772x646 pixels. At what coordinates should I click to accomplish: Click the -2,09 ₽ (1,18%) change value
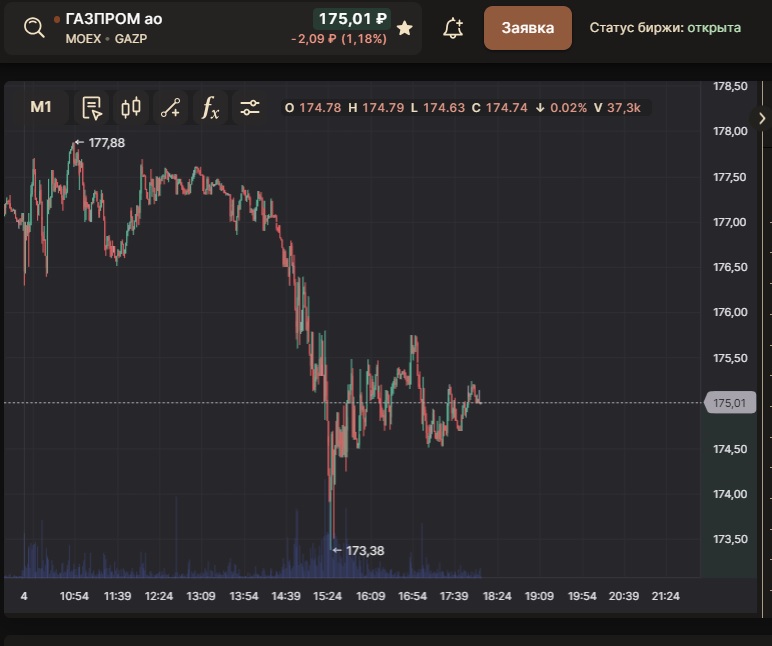[x=339, y=39]
